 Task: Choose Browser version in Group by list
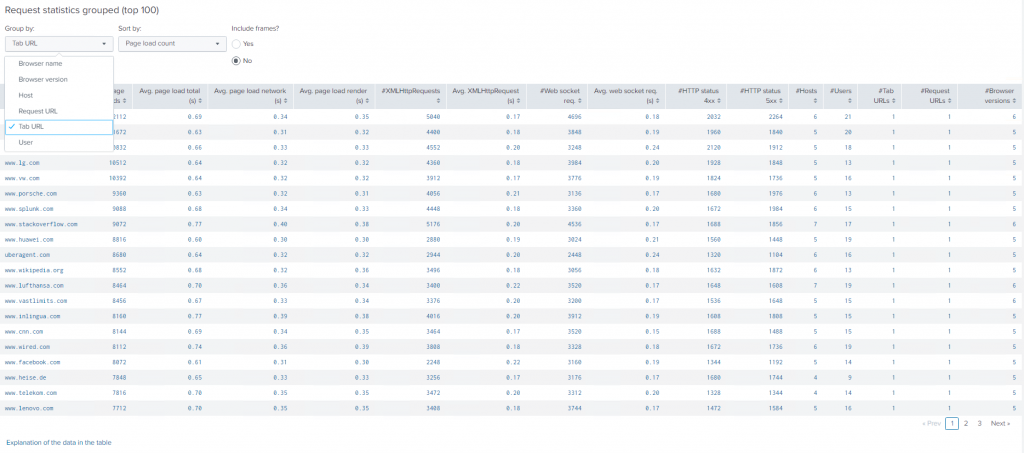[x=59, y=80]
